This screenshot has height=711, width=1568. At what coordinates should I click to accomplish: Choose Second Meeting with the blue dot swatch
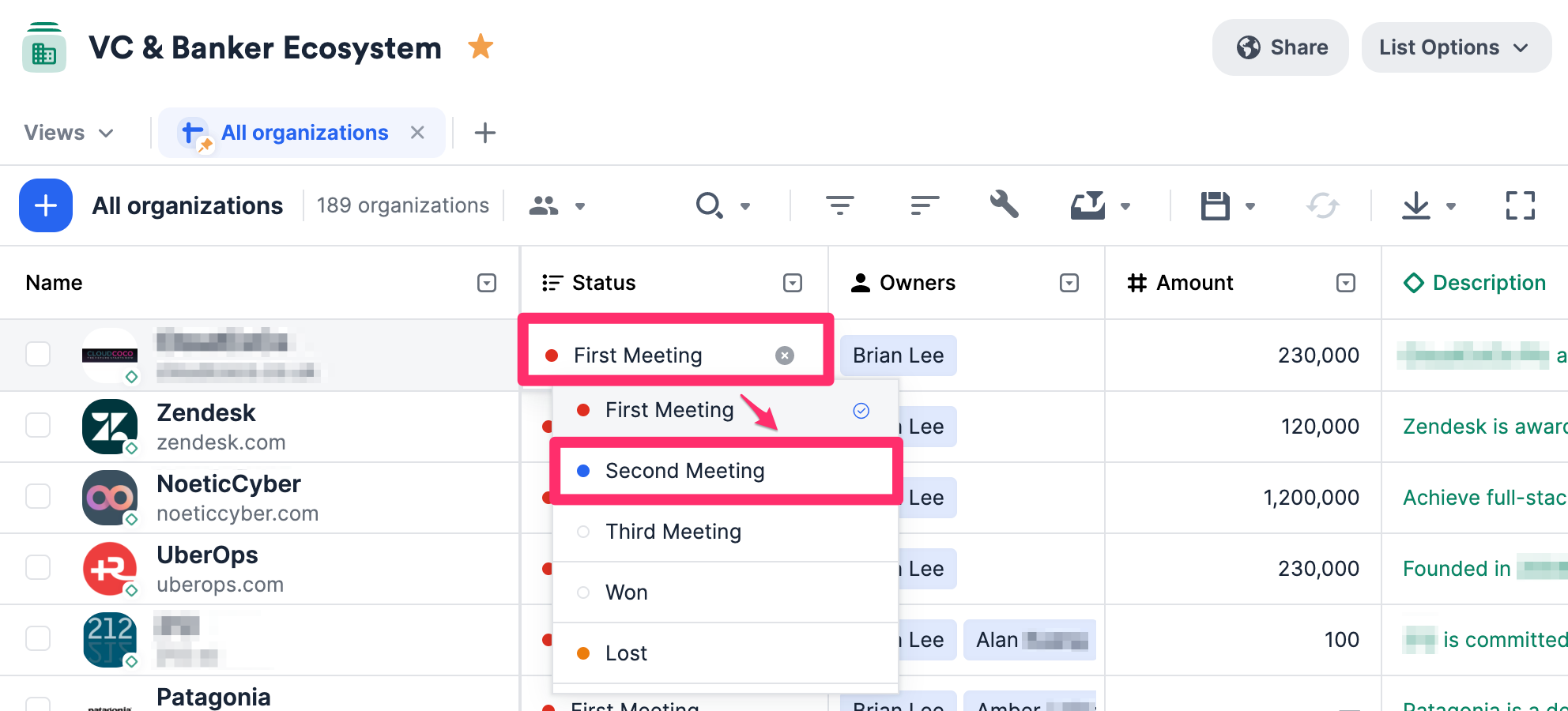click(x=684, y=470)
